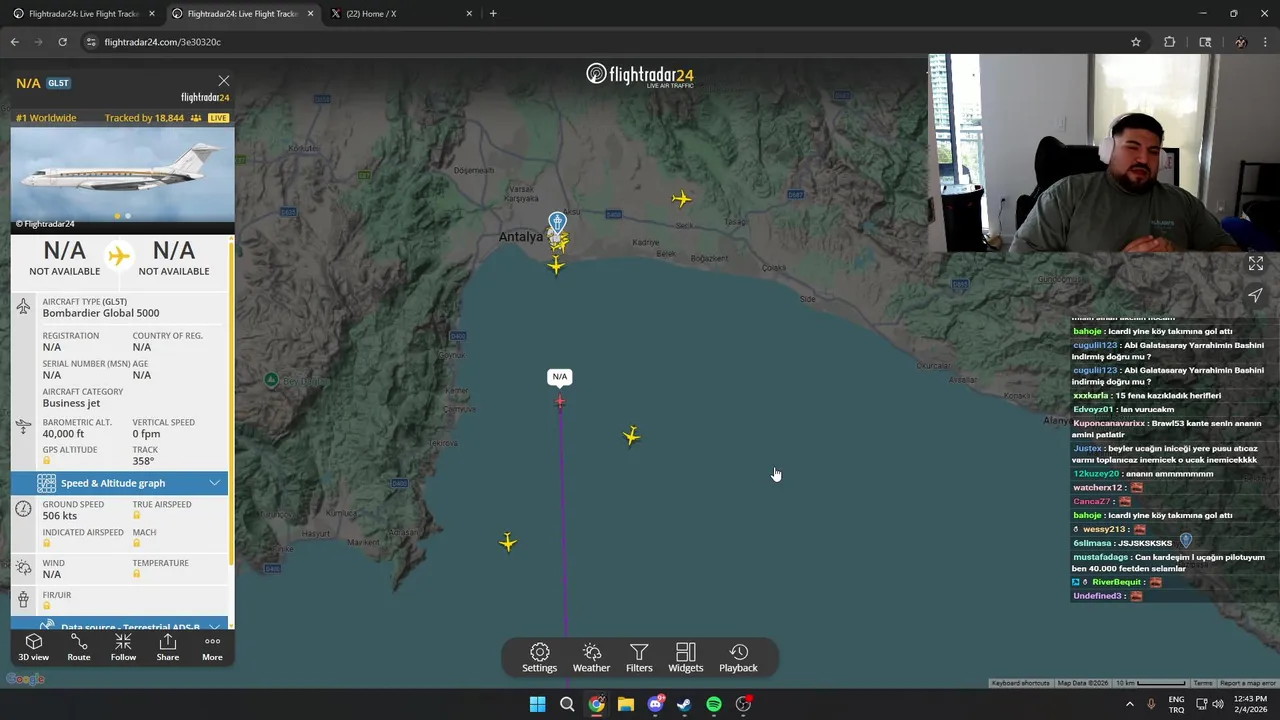Reload the current page
Viewport: 1280px width, 720px height.
[62, 42]
